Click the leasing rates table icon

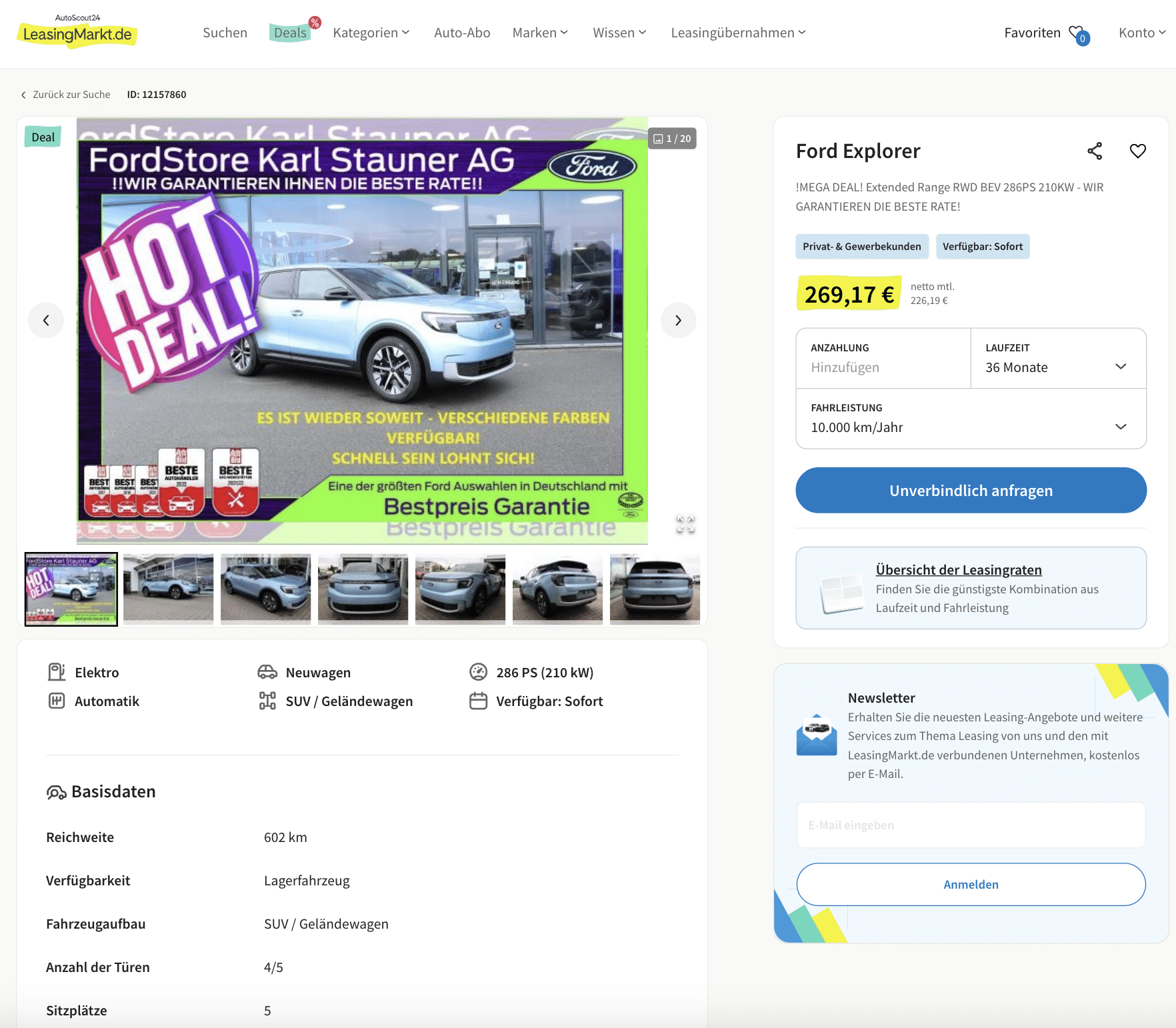pos(841,593)
